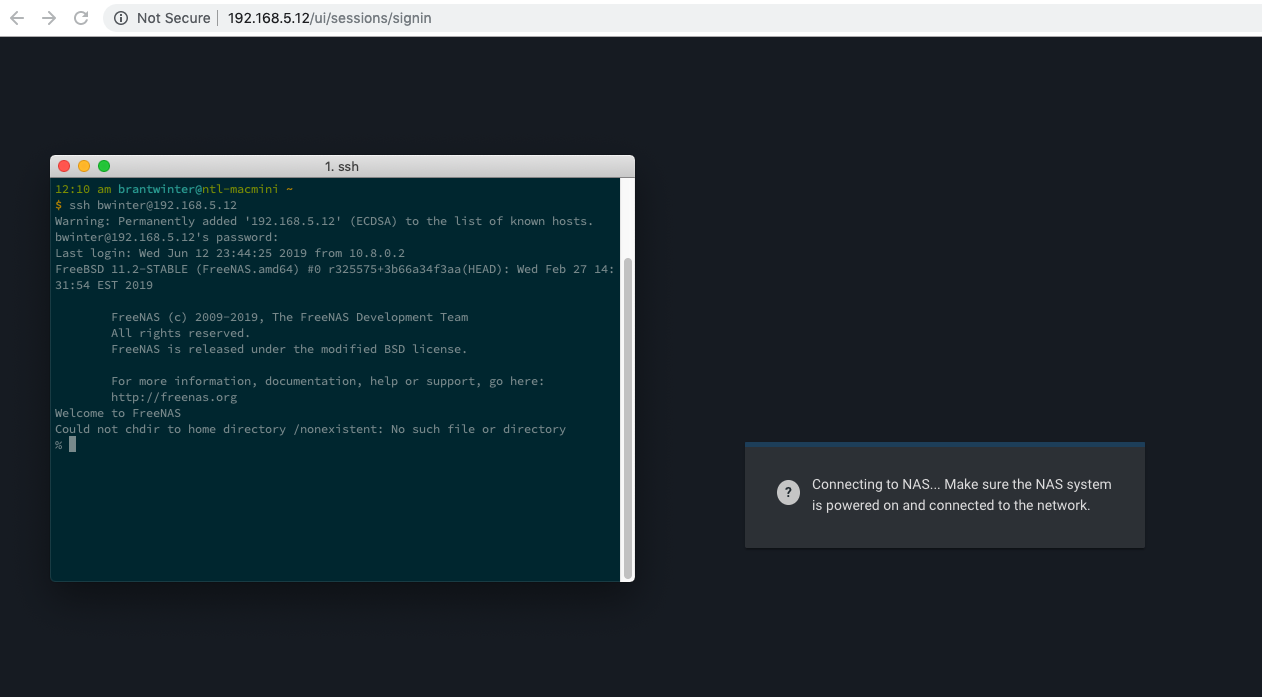Click the 'Not Secure' label in the address bar
This screenshot has height=697, width=1262.
point(173,18)
